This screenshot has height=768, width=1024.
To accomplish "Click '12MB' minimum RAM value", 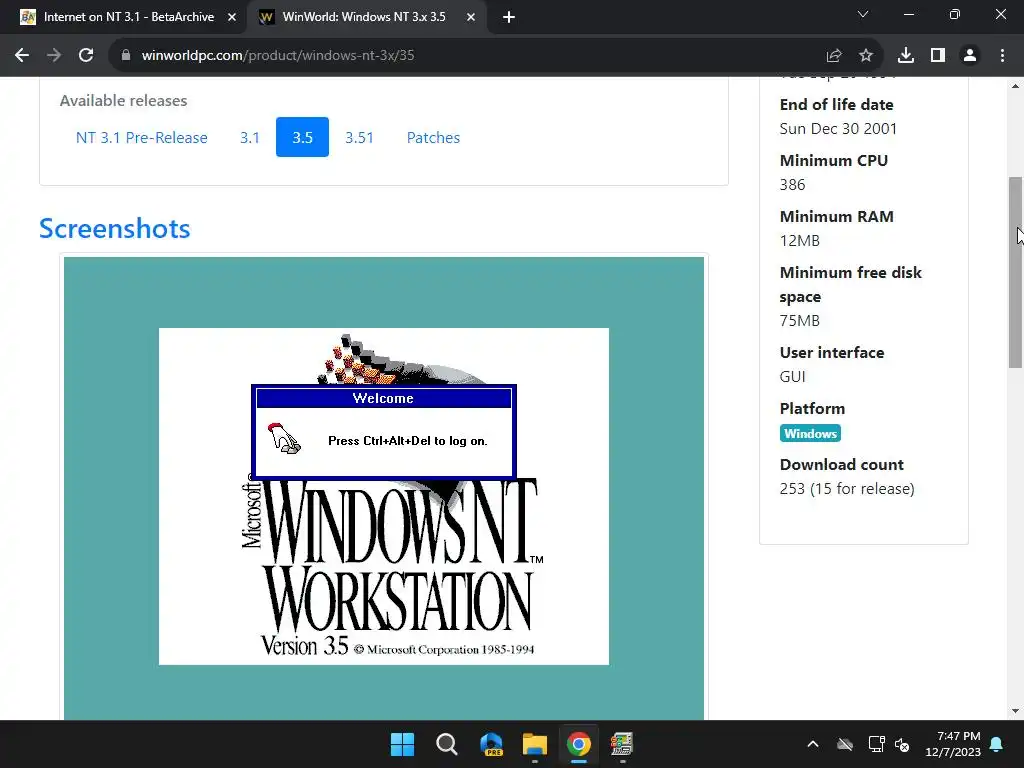I will coord(799,241).
